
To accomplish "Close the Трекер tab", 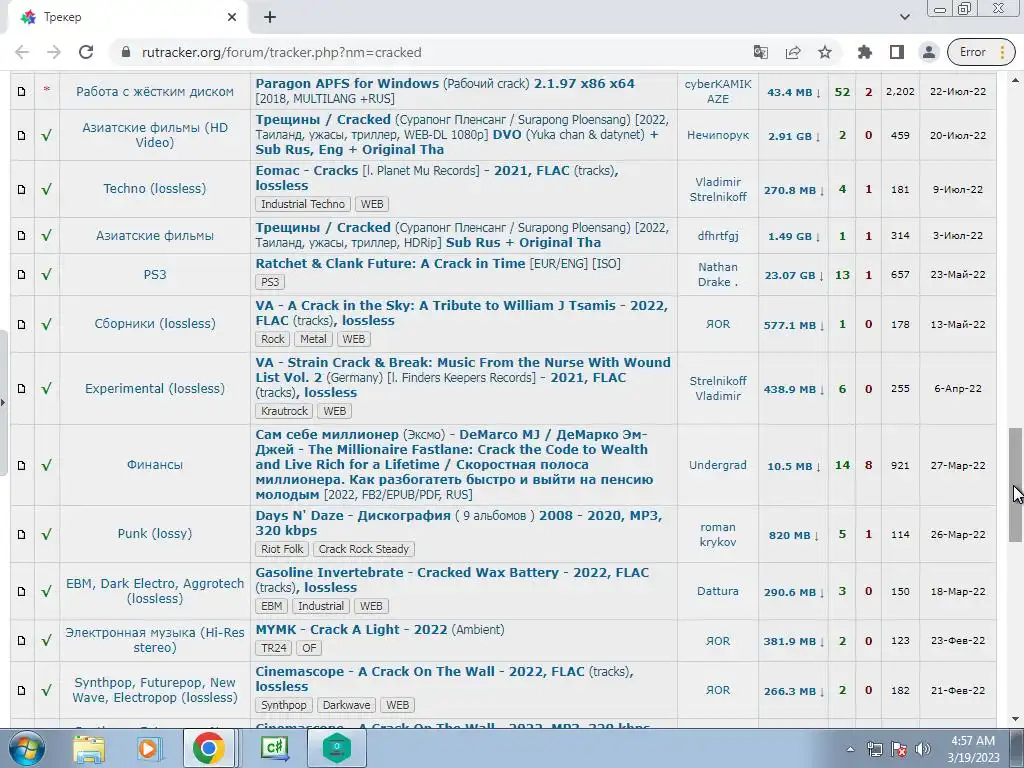I will (x=232, y=18).
